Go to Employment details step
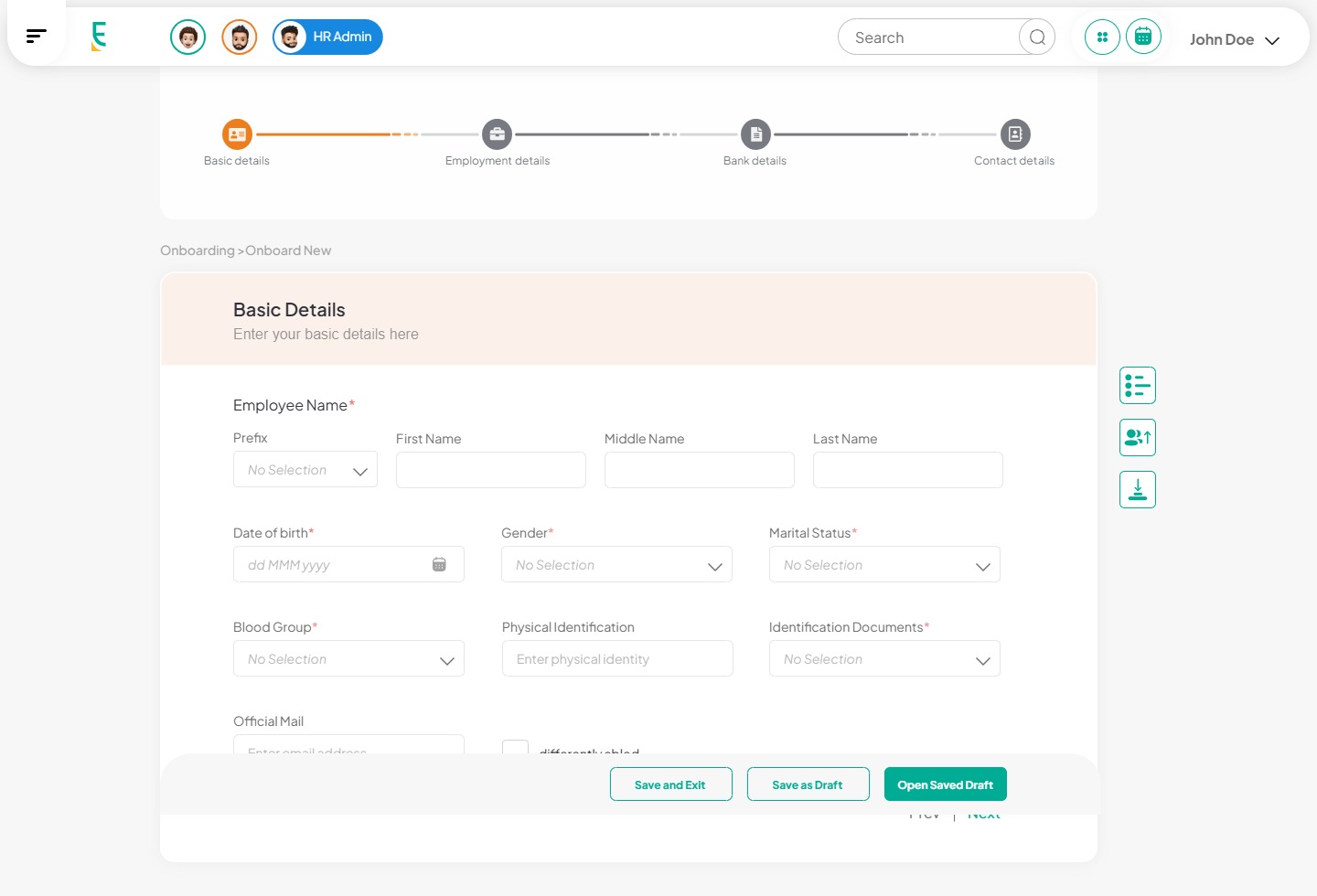Image resolution: width=1317 pixels, height=896 pixels. coord(497,135)
